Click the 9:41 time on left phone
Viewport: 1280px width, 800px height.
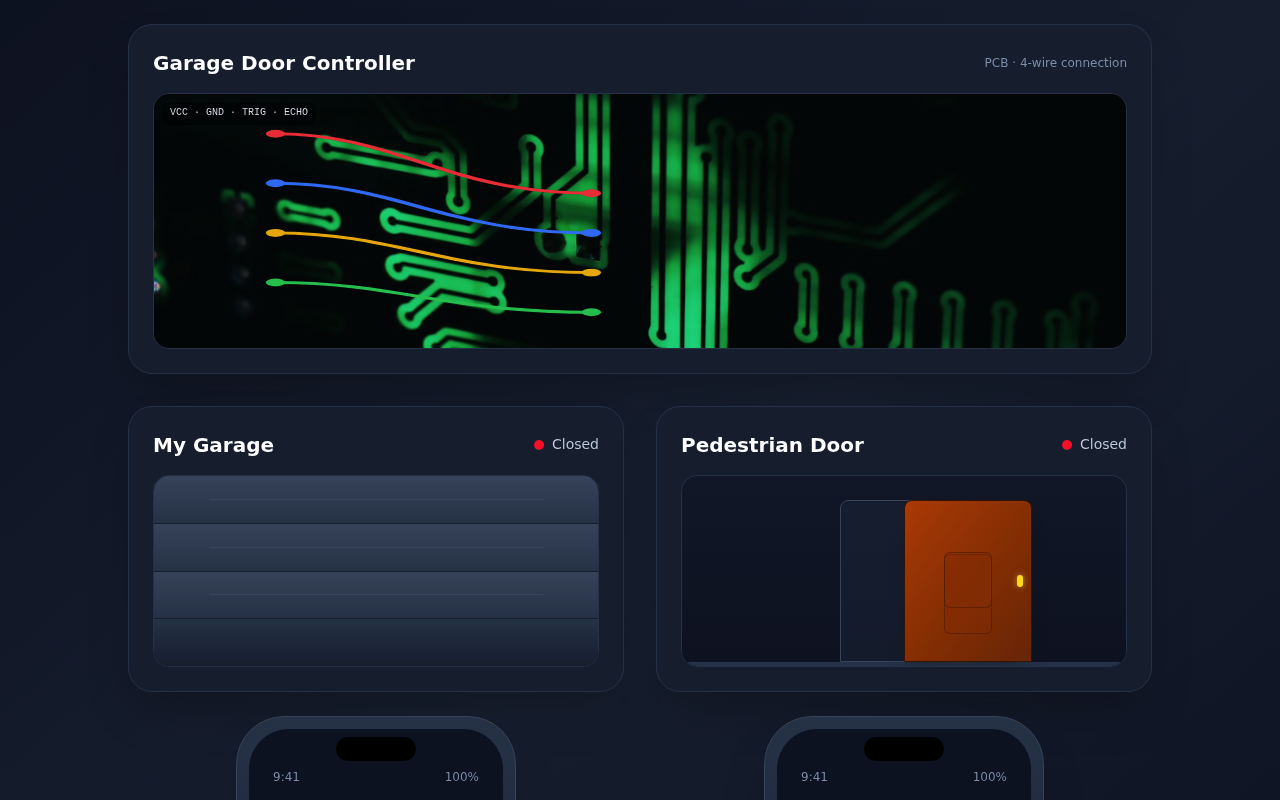pos(286,777)
